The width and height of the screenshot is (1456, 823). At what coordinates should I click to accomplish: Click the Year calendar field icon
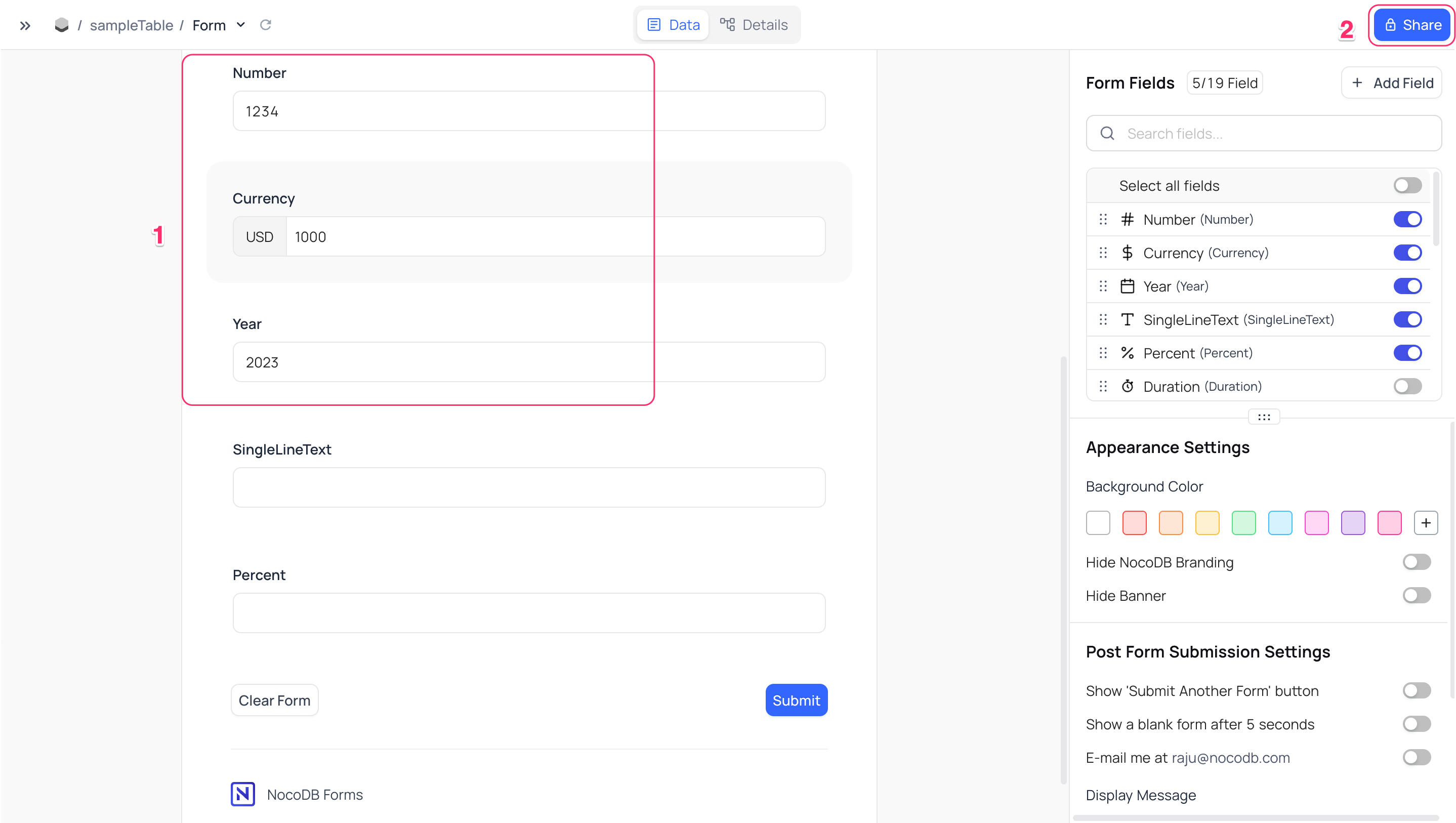(1127, 286)
